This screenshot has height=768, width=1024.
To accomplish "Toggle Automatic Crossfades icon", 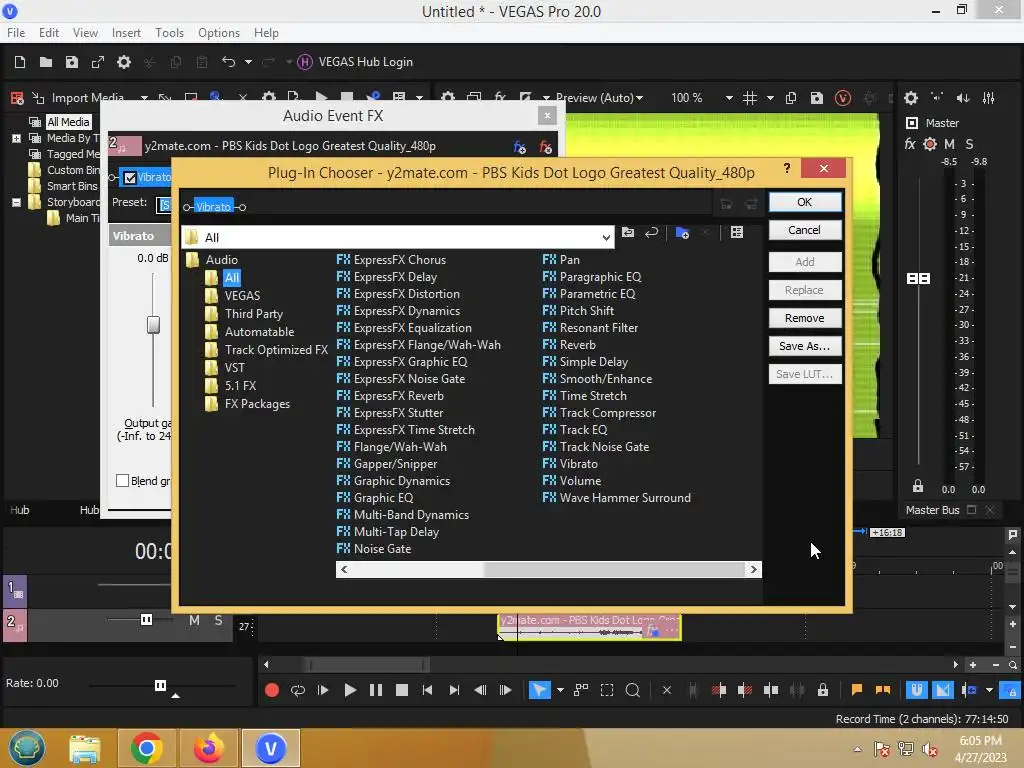I will click(943, 690).
